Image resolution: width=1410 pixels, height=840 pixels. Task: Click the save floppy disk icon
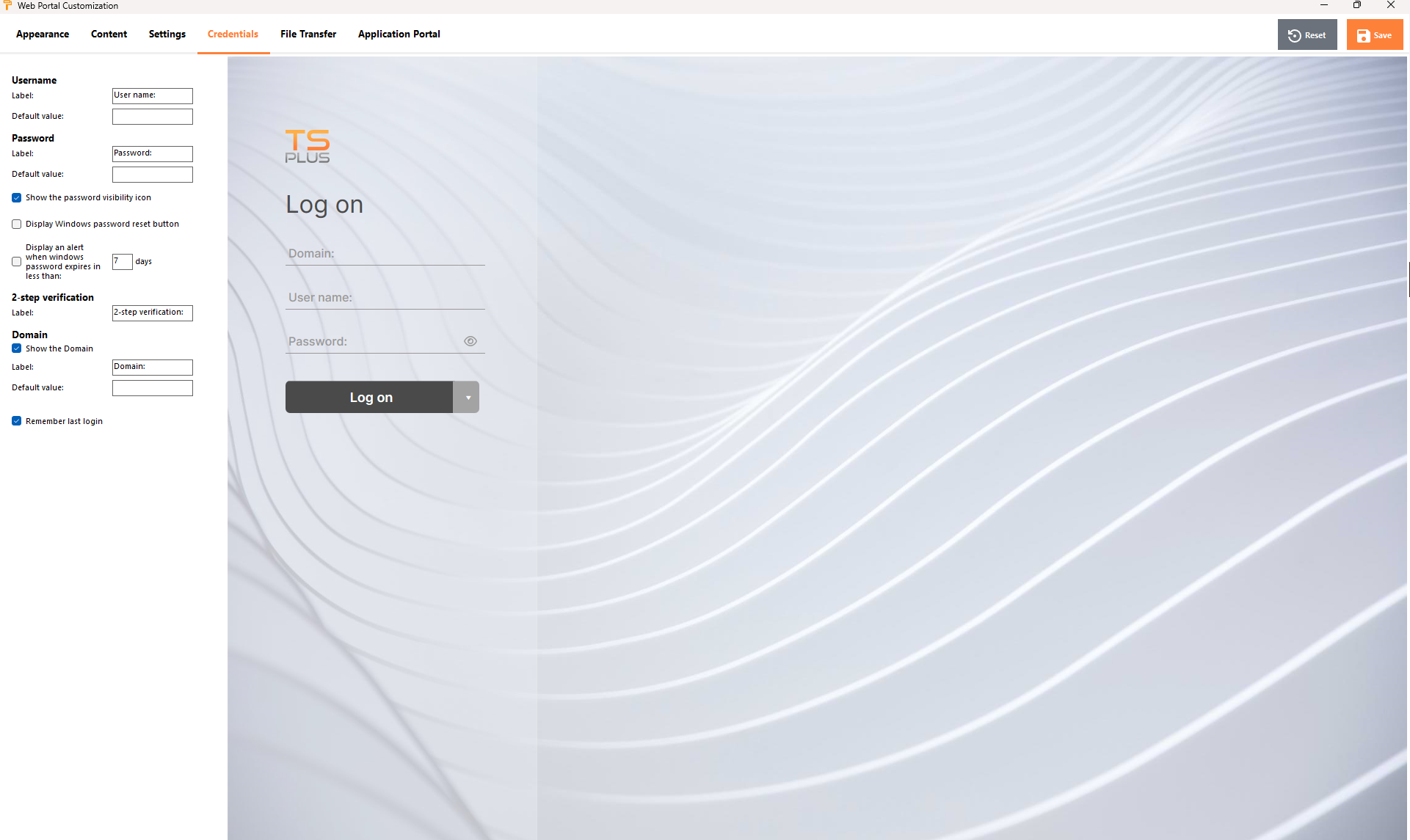coord(1364,36)
